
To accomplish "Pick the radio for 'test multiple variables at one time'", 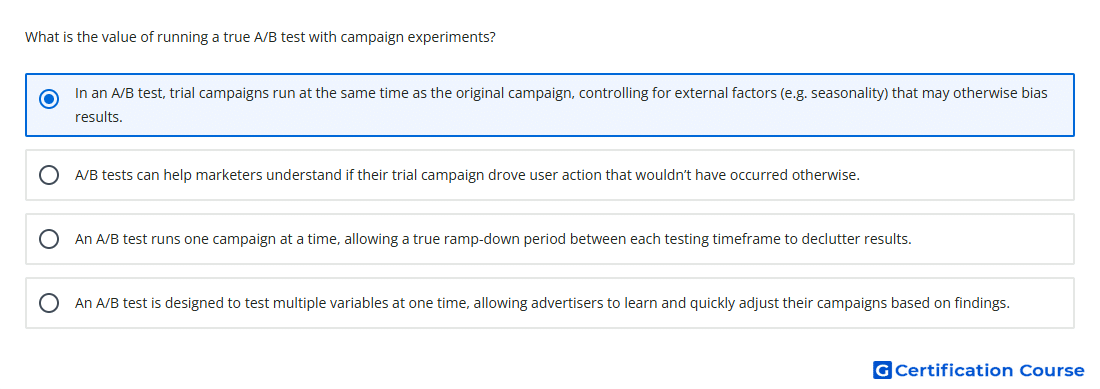I will 48,303.
